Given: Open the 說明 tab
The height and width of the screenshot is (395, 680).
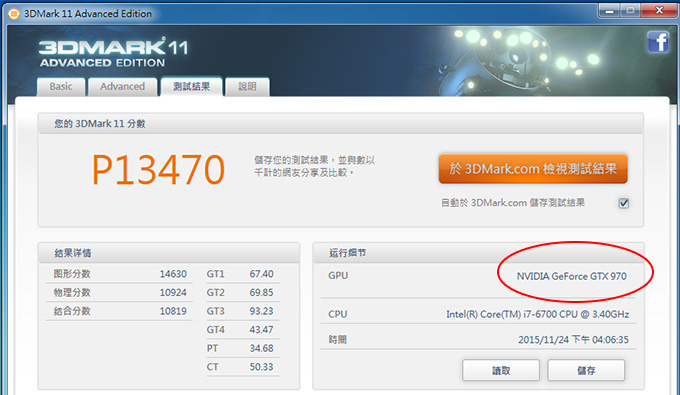Looking at the screenshot, I should tap(247, 87).
